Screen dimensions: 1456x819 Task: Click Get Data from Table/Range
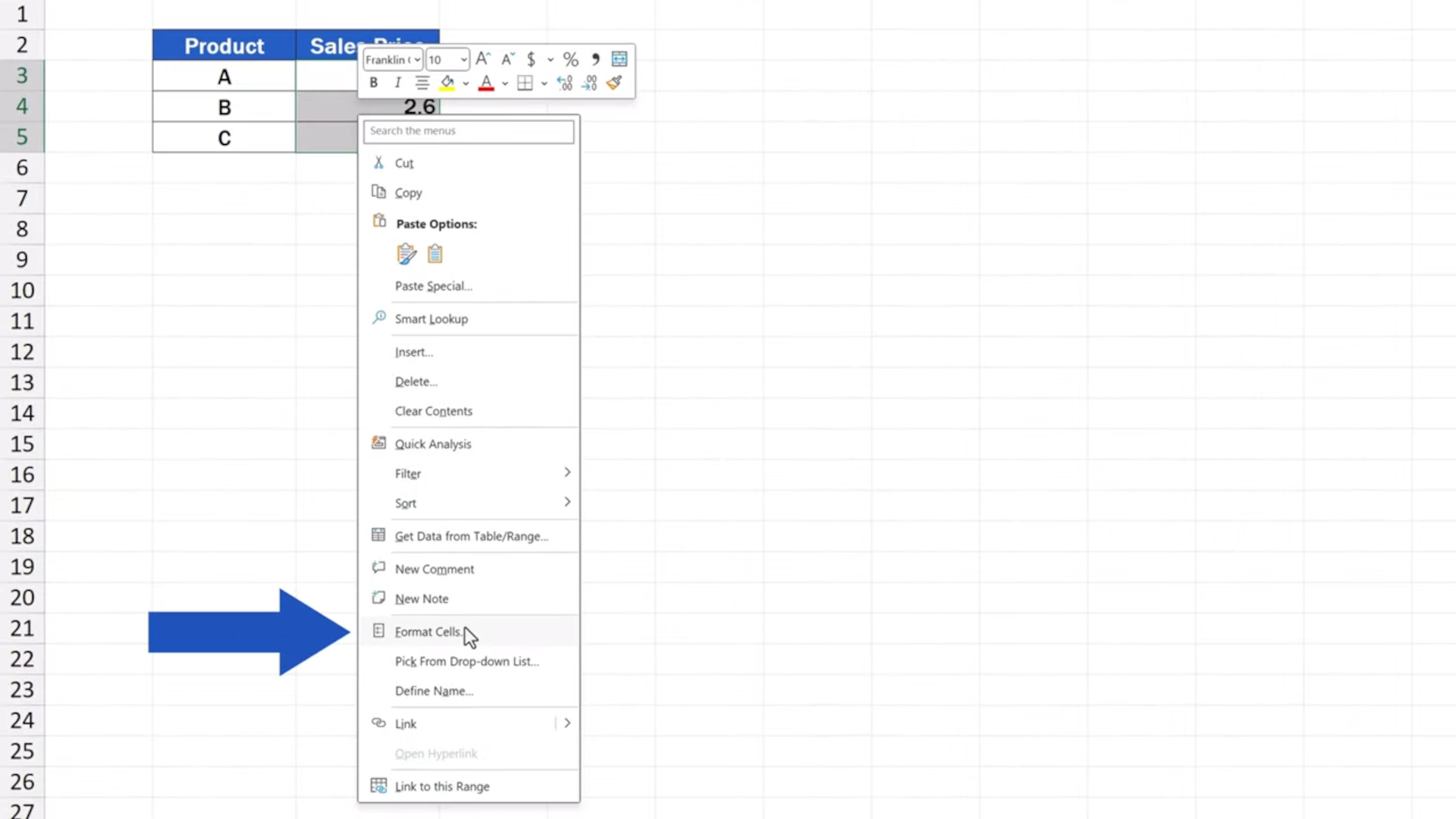point(472,536)
